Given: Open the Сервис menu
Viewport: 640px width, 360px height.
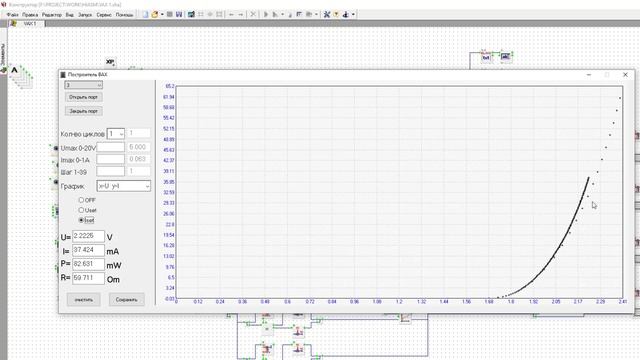Looking at the screenshot, I should coord(104,15).
